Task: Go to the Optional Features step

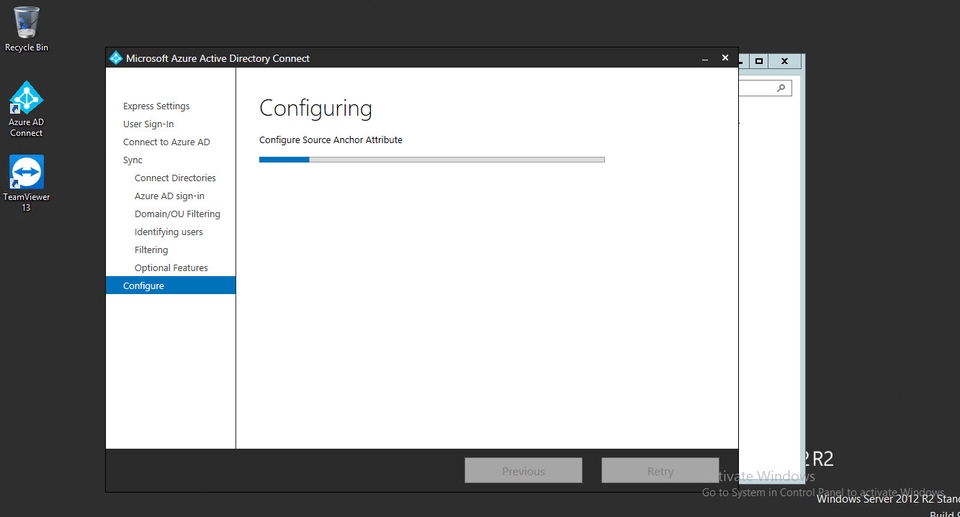Action: tap(171, 268)
